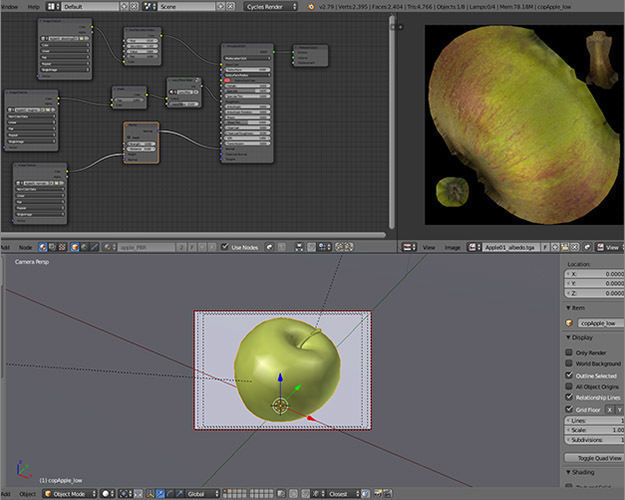
Task: Choose world shader type icon
Action: [84, 247]
